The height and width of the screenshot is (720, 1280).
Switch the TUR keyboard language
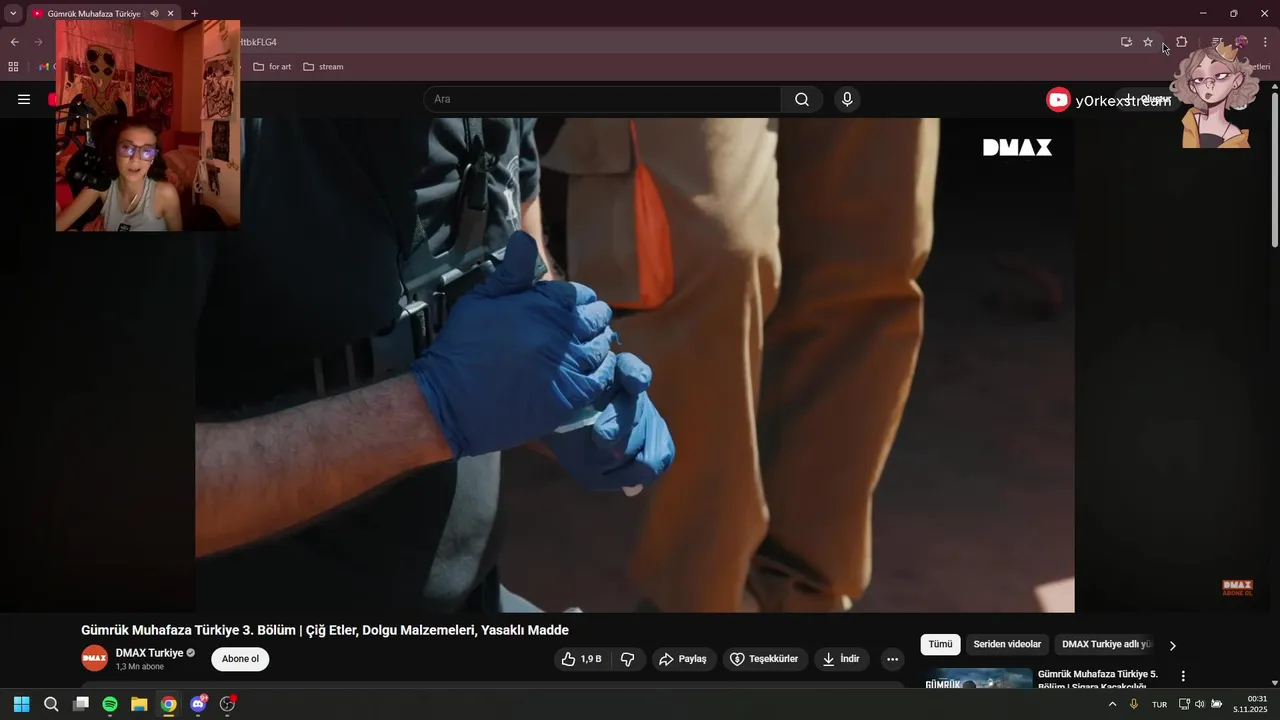pos(1160,704)
